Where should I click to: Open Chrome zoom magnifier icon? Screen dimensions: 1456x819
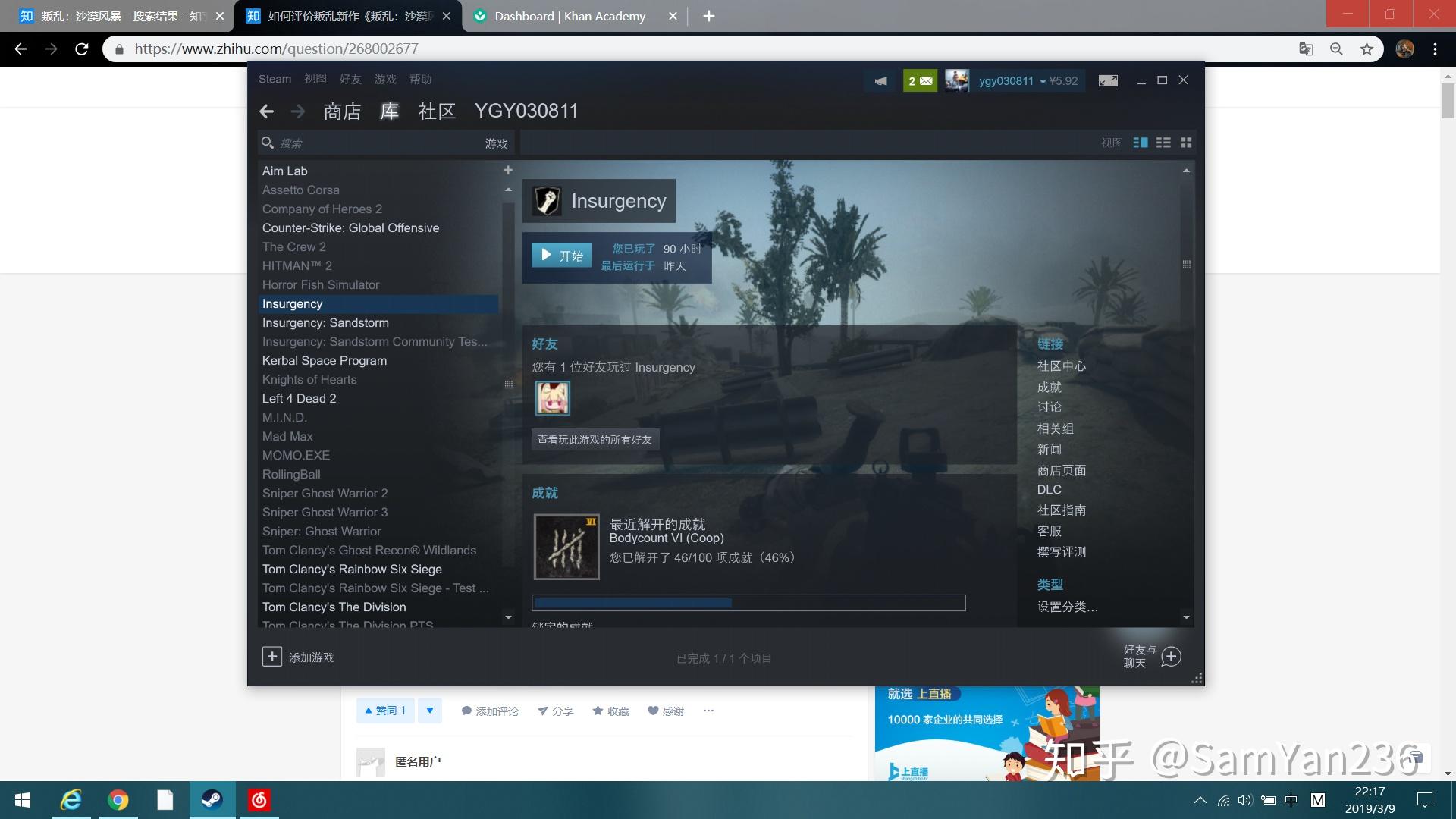tap(1336, 49)
